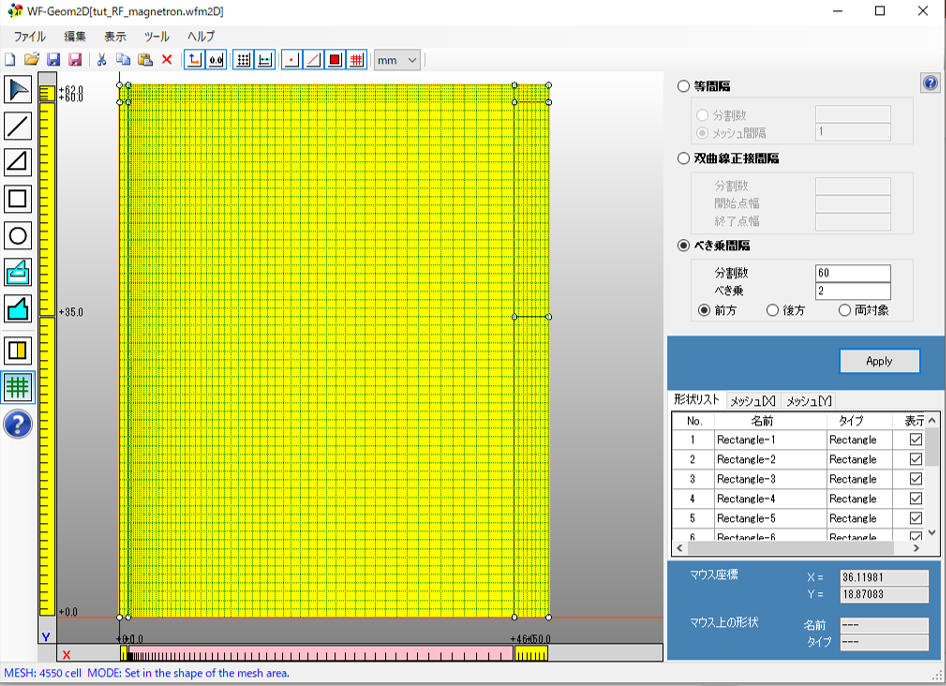Select the green mesh grid tool
This screenshot has width=946, height=686.
click(18, 387)
